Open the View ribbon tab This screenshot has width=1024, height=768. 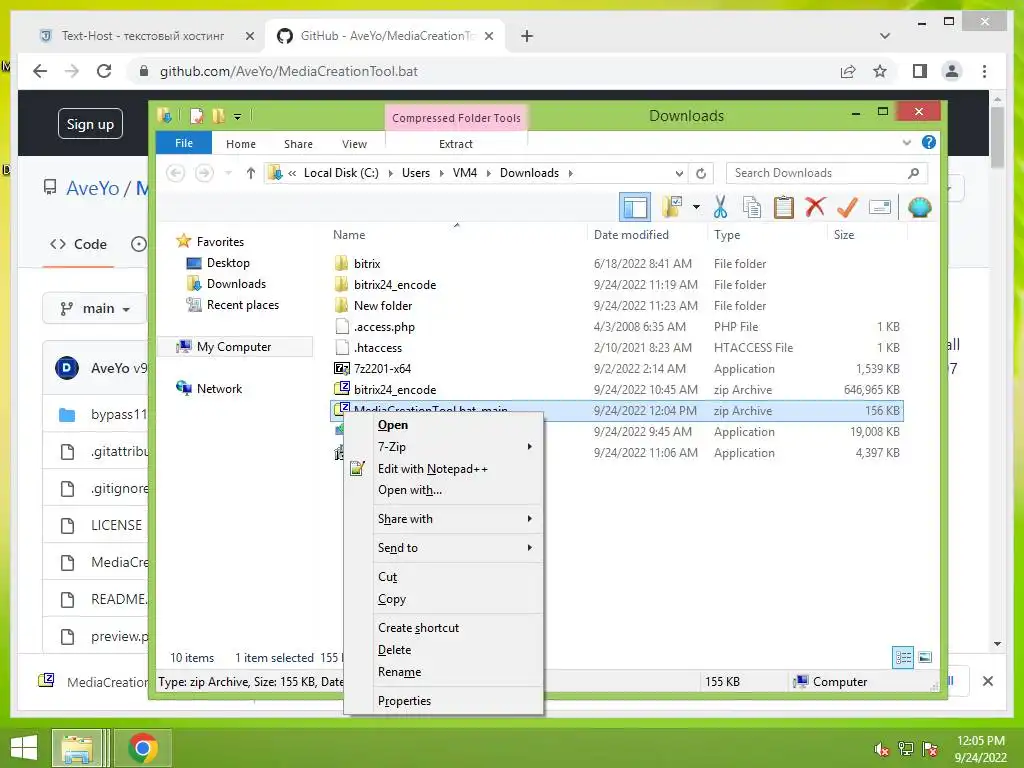354,144
